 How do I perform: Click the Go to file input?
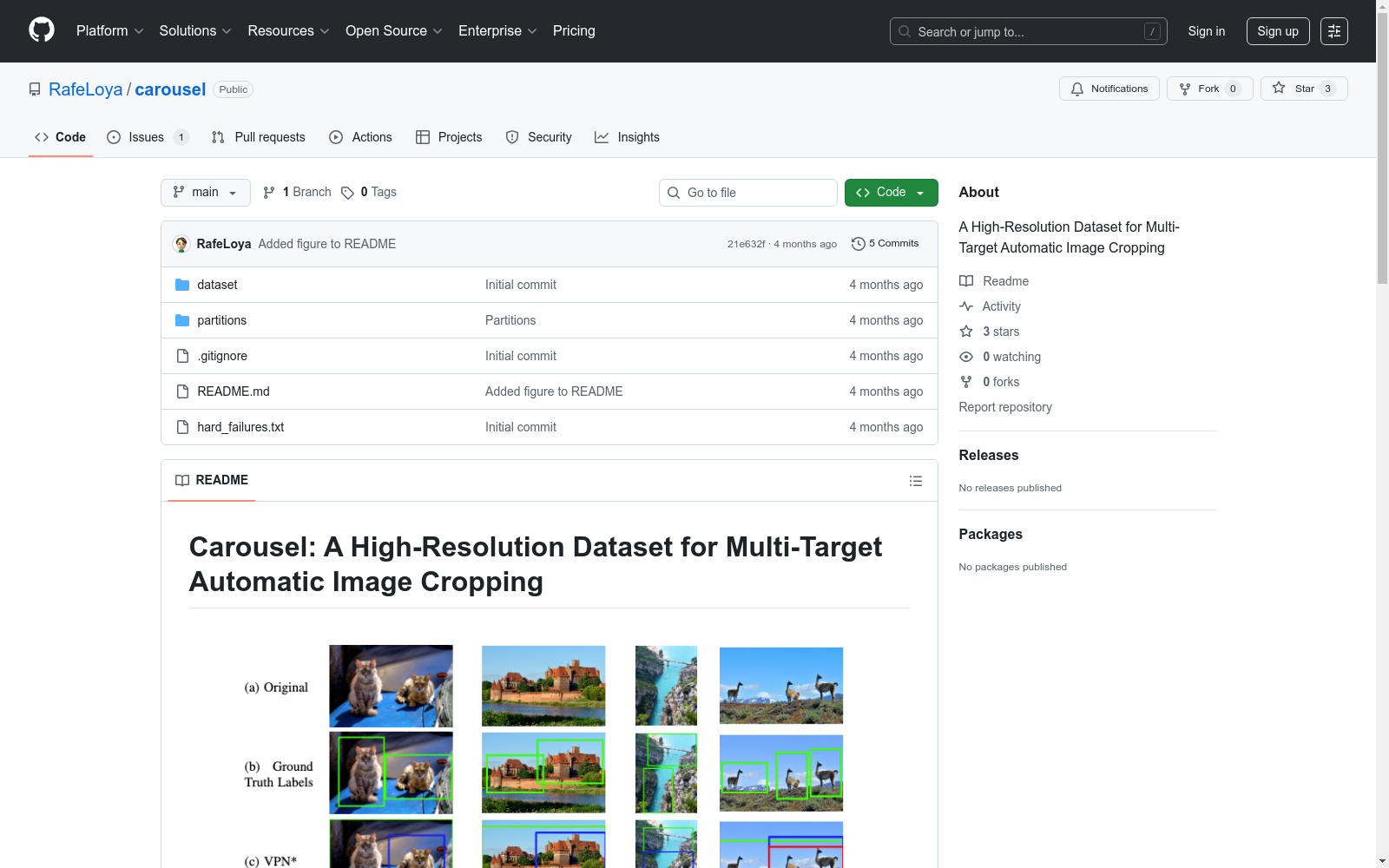pos(748,193)
